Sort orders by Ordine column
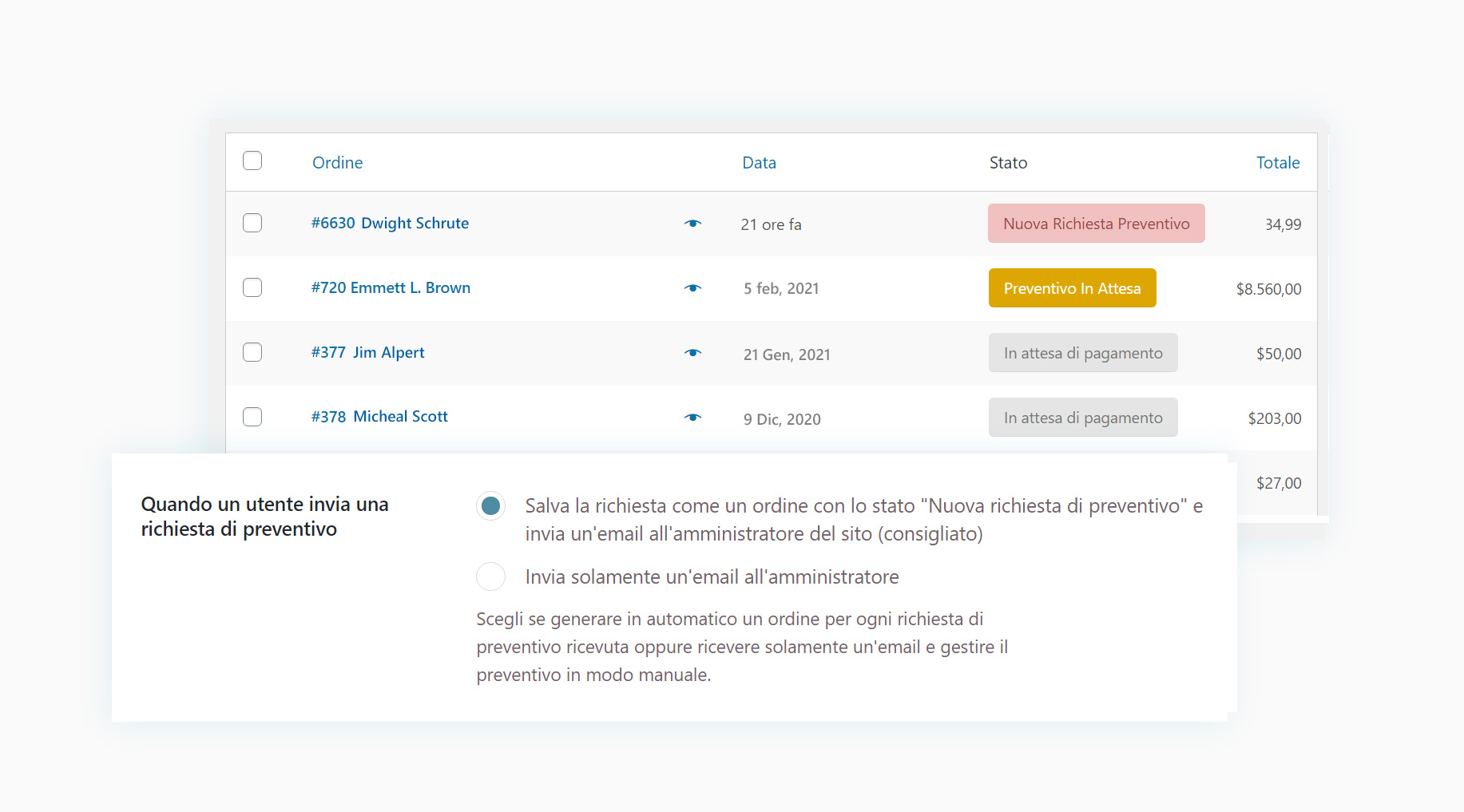1464x812 pixels. click(337, 163)
